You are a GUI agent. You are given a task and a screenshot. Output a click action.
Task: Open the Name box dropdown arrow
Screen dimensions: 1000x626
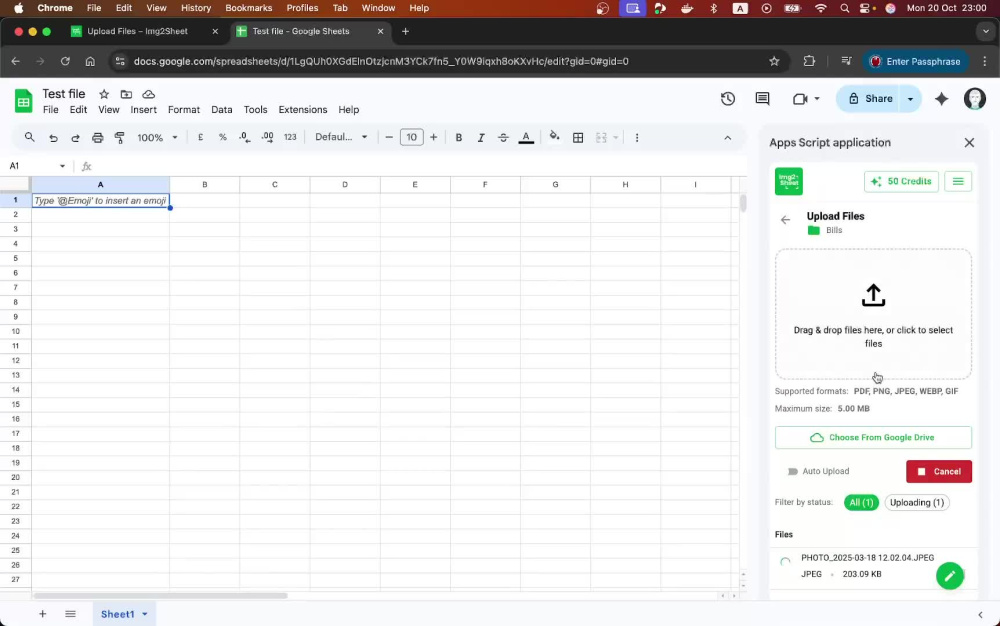pos(62,166)
